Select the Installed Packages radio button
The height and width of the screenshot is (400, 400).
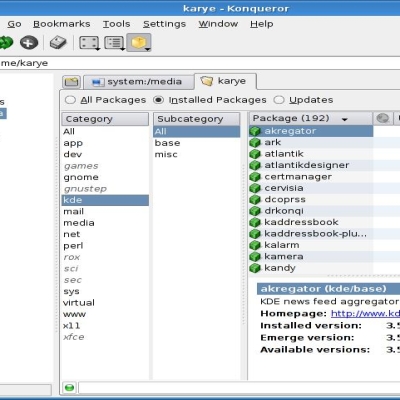[158, 100]
